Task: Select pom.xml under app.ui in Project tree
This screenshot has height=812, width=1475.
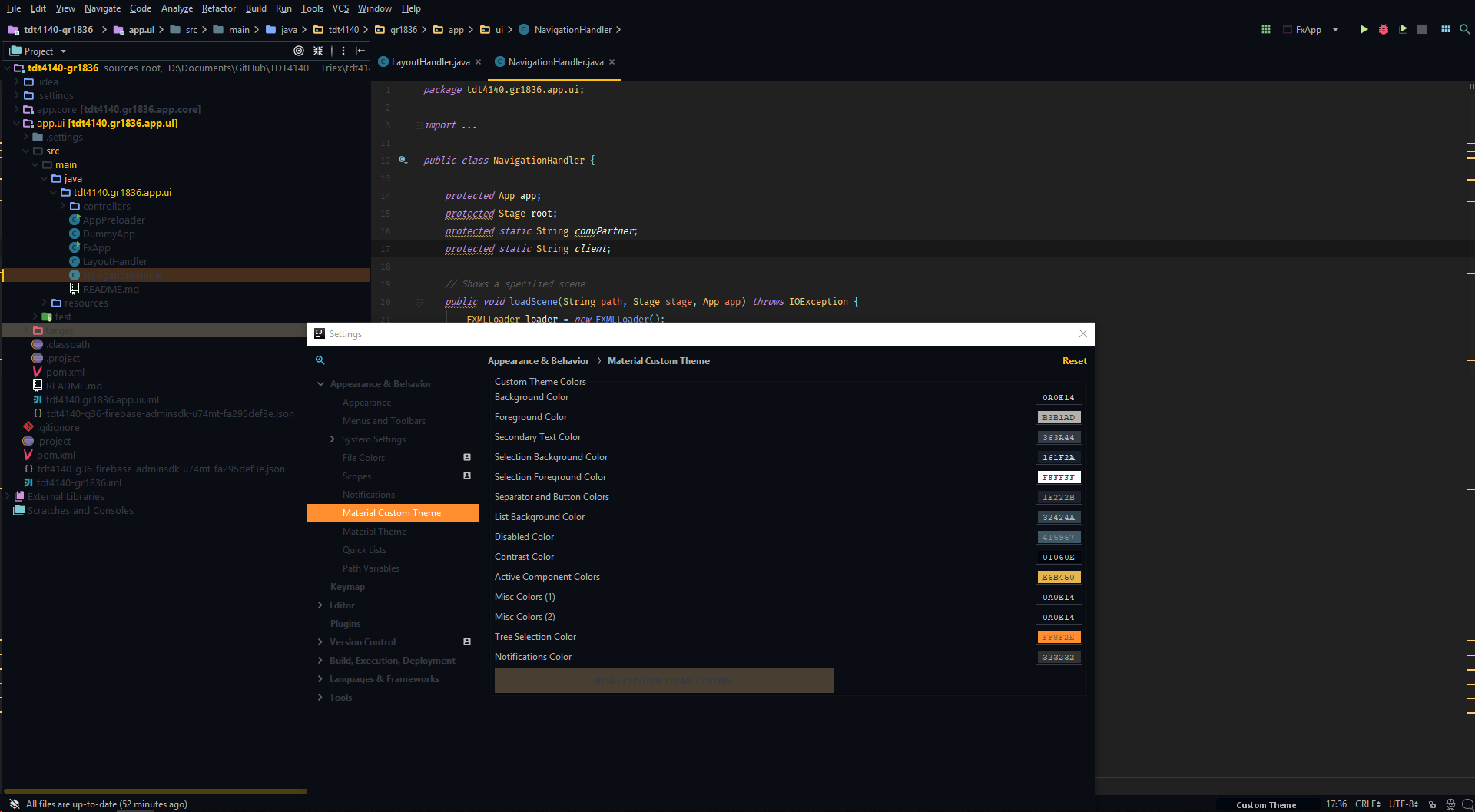Action: pos(65,372)
